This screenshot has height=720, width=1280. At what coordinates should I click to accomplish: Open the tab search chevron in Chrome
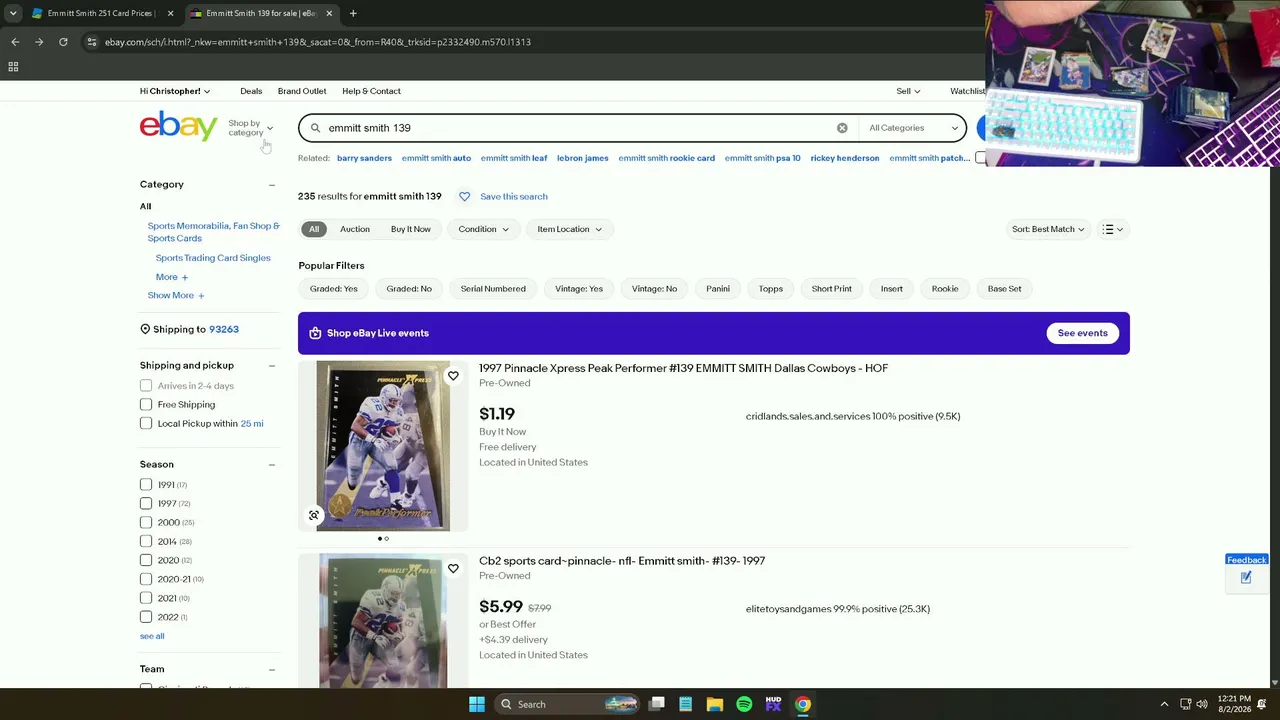(x=13, y=13)
